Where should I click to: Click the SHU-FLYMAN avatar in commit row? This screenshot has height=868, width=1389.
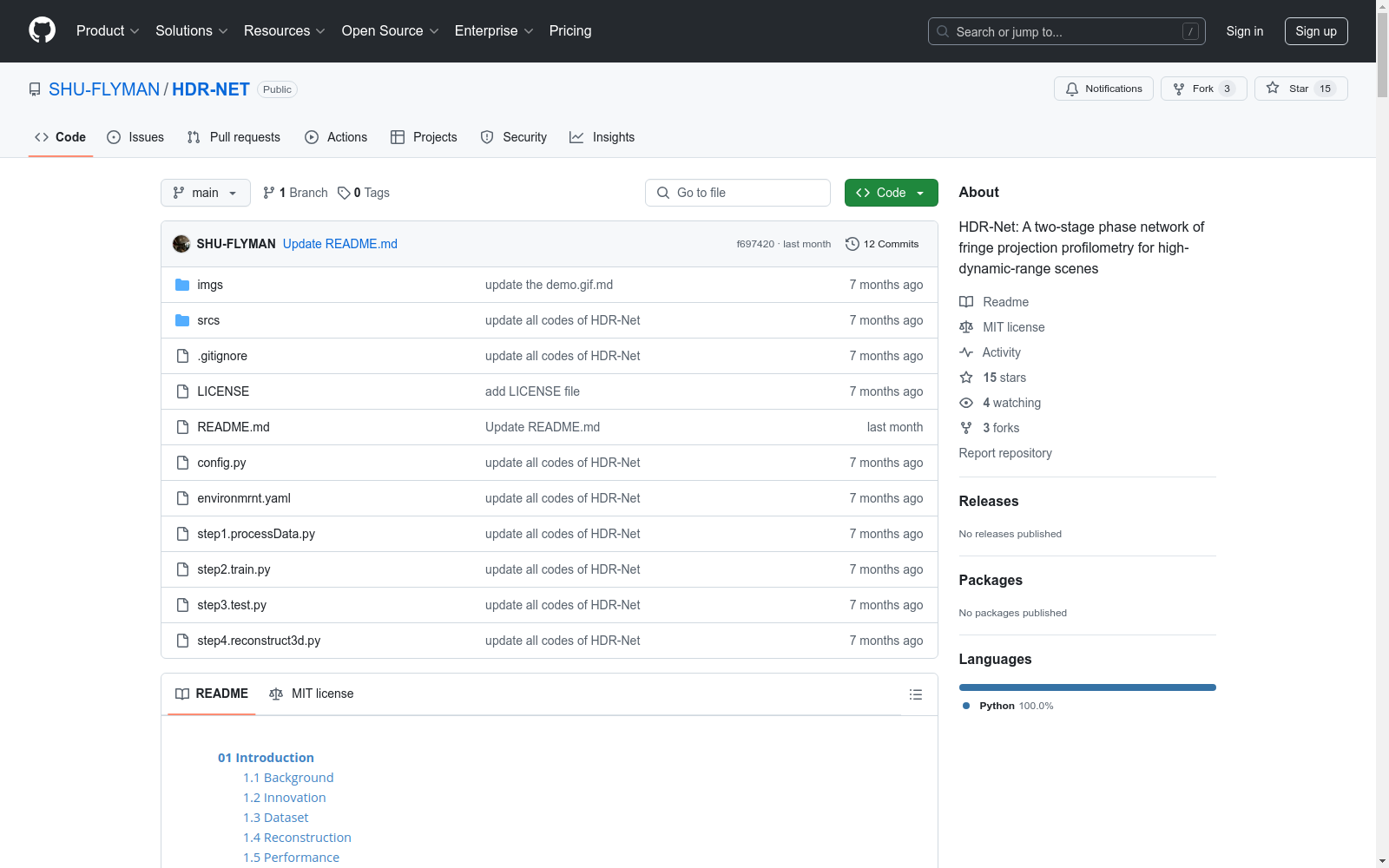[181, 244]
